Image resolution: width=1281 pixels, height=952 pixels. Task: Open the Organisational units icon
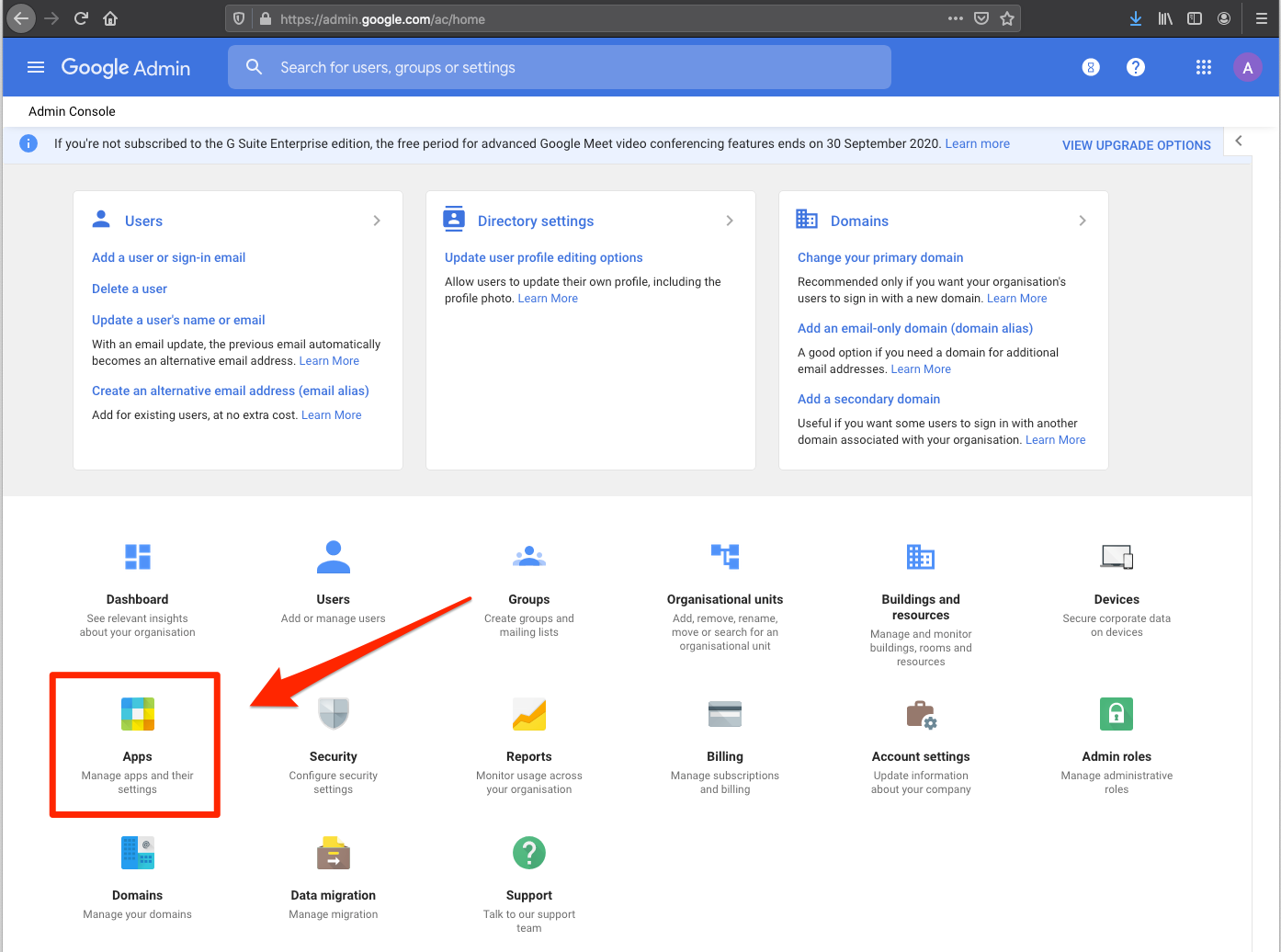725,557
